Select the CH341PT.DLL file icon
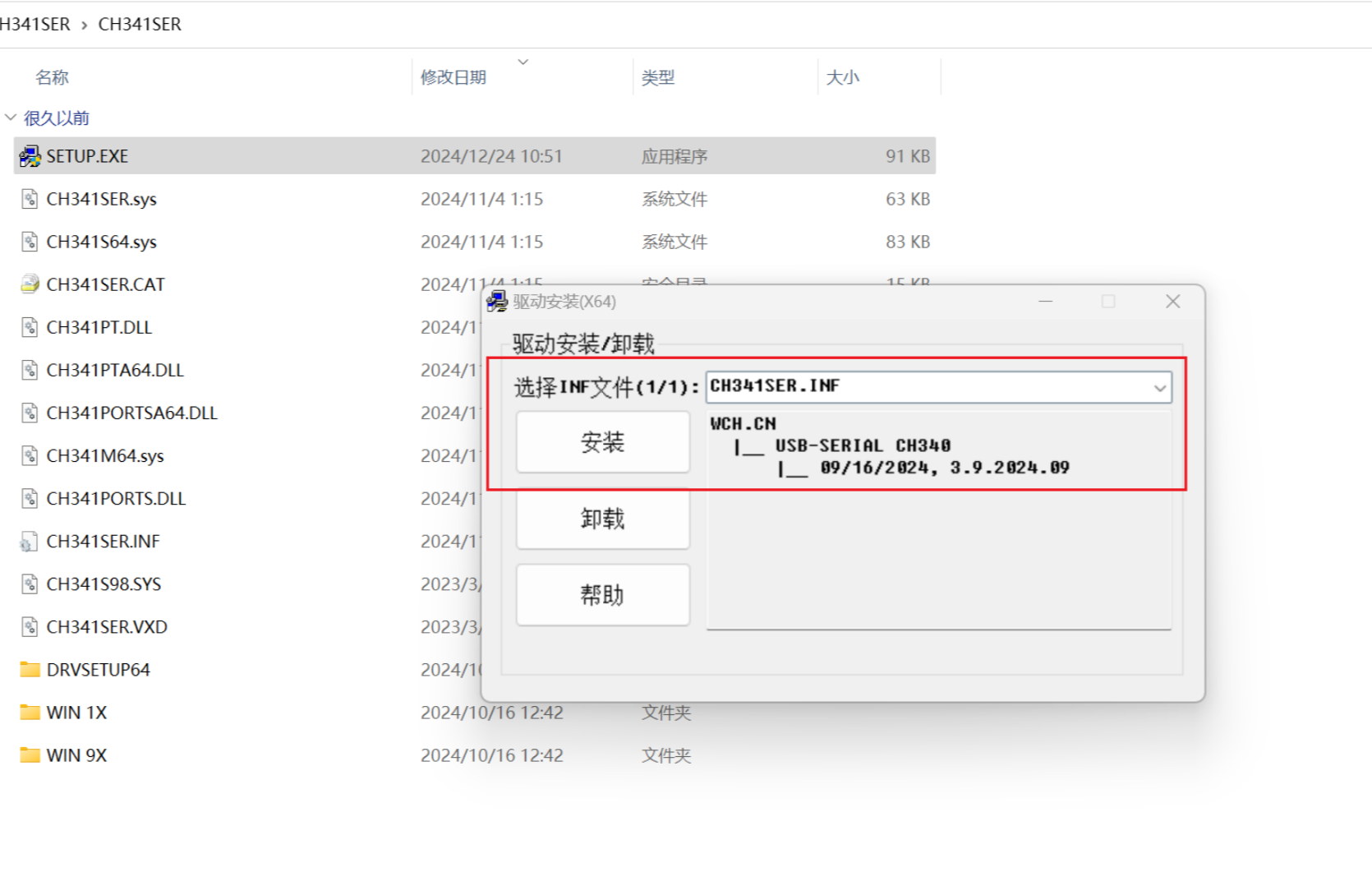The height and width of the screenshot is (886, 1372). [x=30, y=327]
